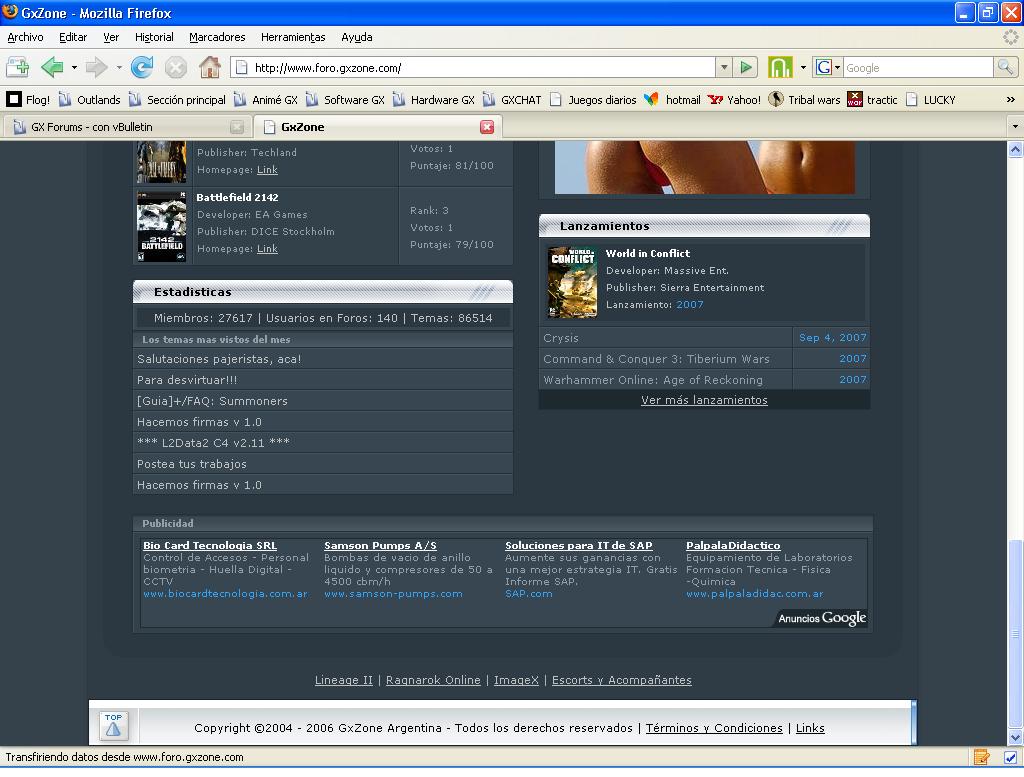This screenshot has height=777, width=1024.
Task: Open the Ver menu
Action: [x=111, y=37]
